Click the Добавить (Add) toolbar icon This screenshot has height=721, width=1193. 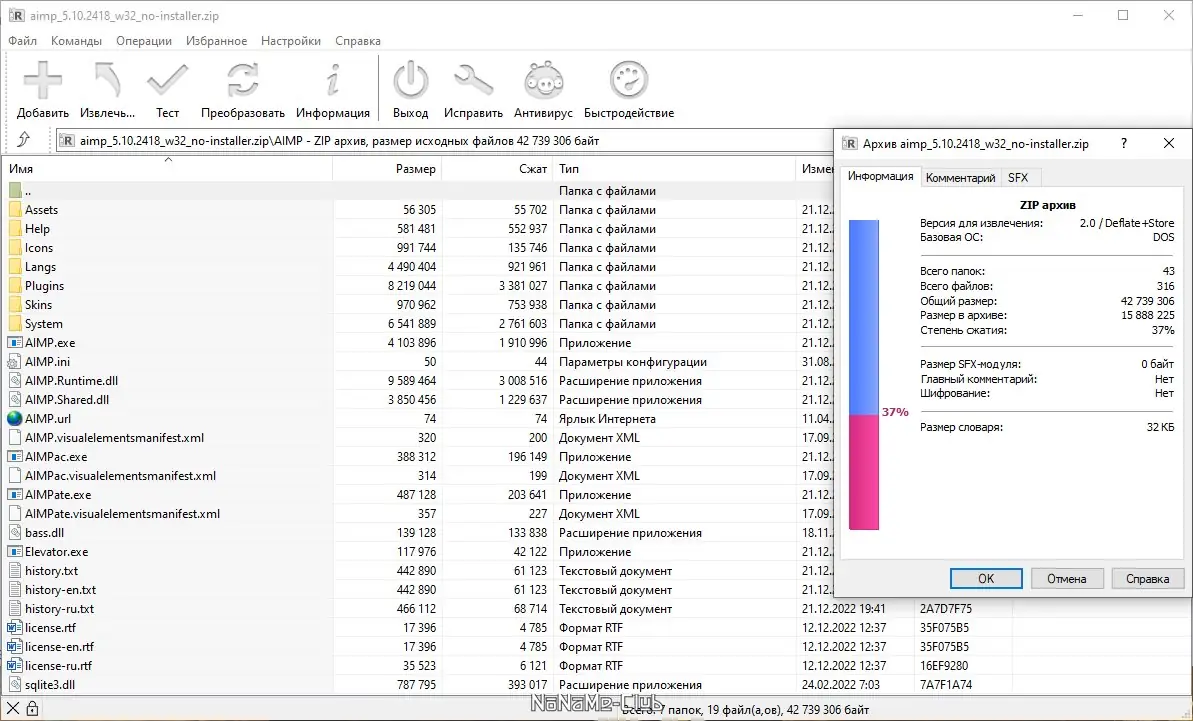point(43,81)
